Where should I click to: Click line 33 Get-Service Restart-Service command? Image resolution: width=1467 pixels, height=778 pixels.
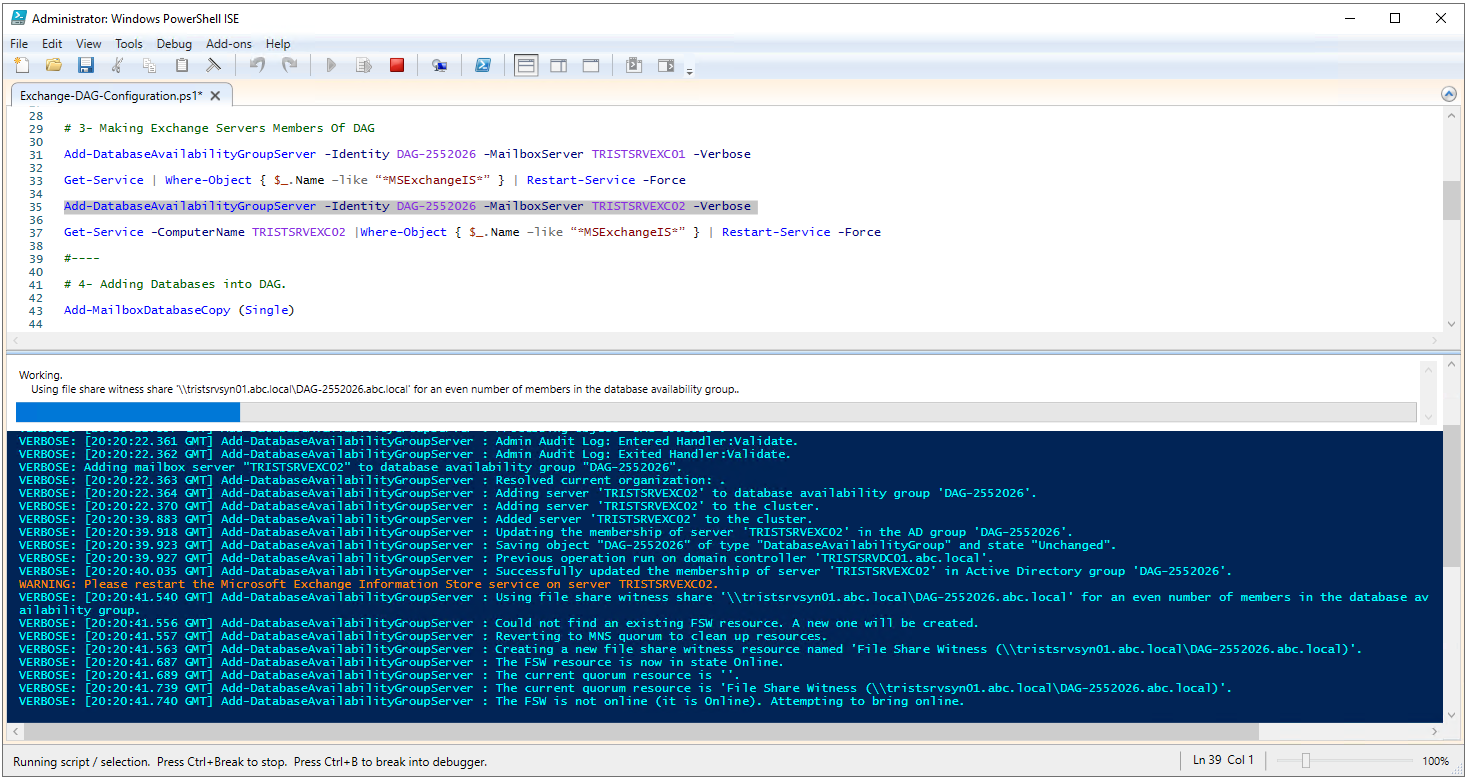pos(375,180)
